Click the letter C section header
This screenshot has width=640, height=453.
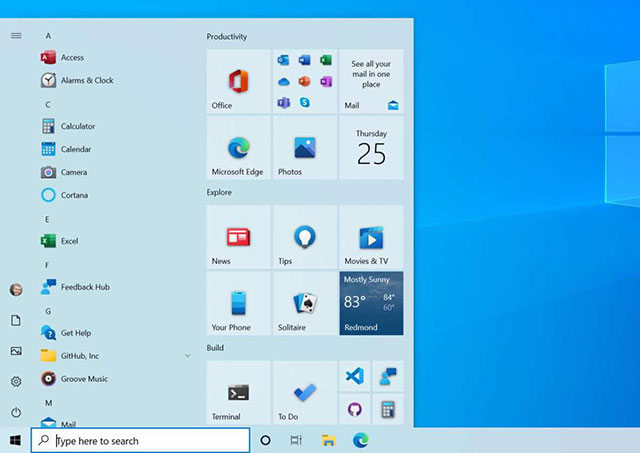tap(48, 104)
